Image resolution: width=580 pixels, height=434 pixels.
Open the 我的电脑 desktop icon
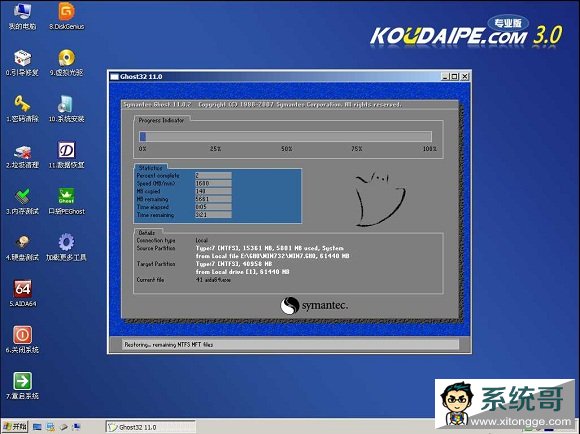pos(22,16)
